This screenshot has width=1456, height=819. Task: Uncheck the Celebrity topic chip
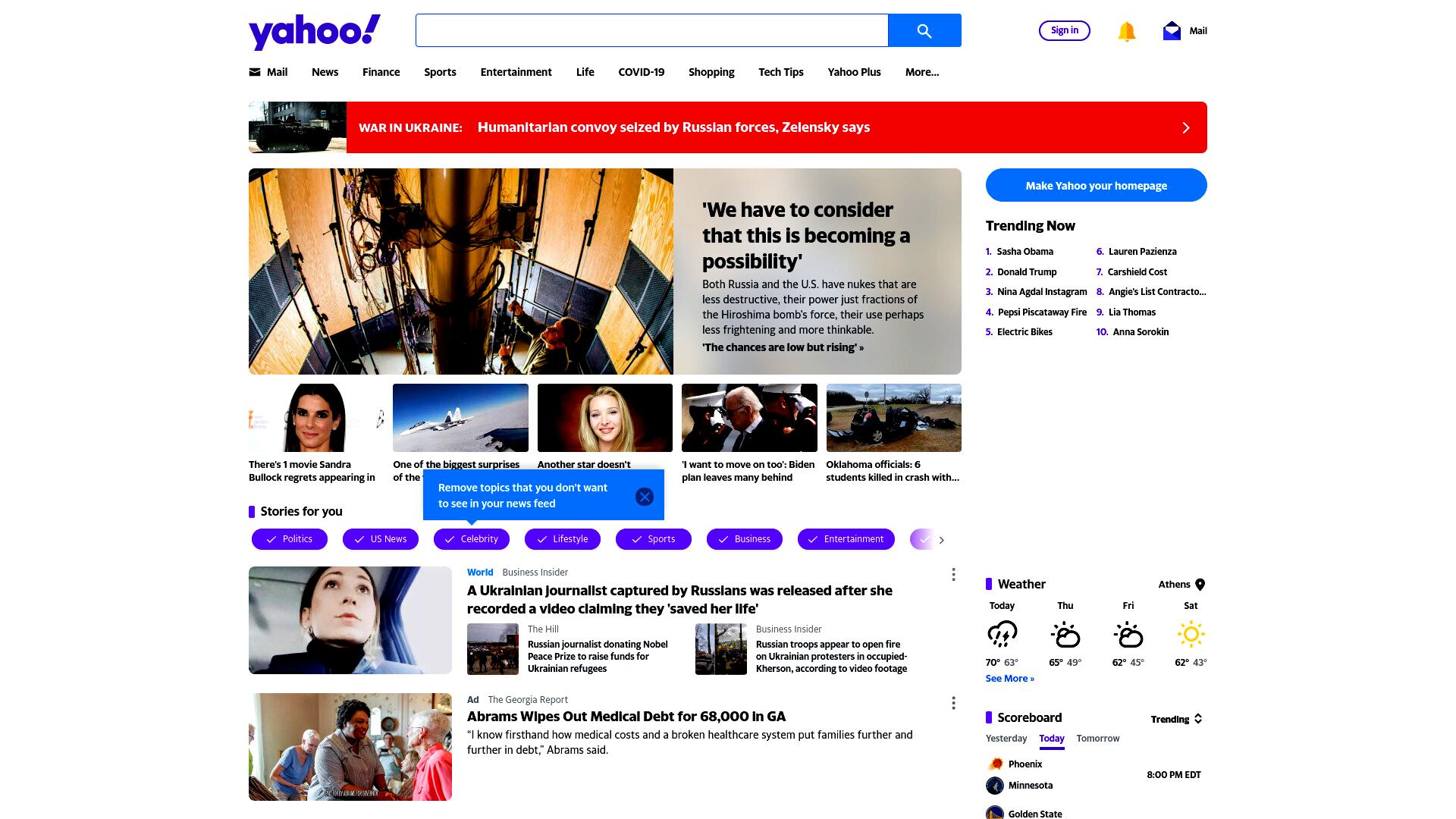pyautogui.click(x=472, y=539)
